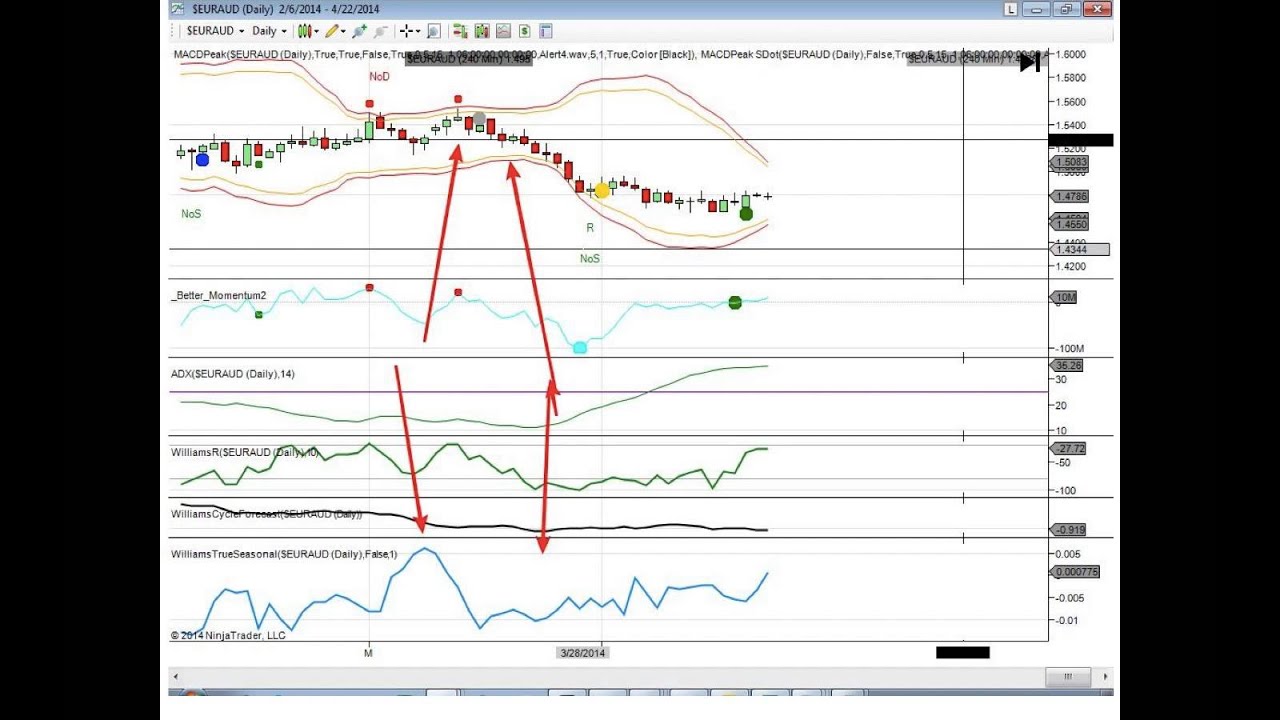The image size is (1280, 720).
Task: Click the L link button in title bar
Action: (x=1011, y=9)
